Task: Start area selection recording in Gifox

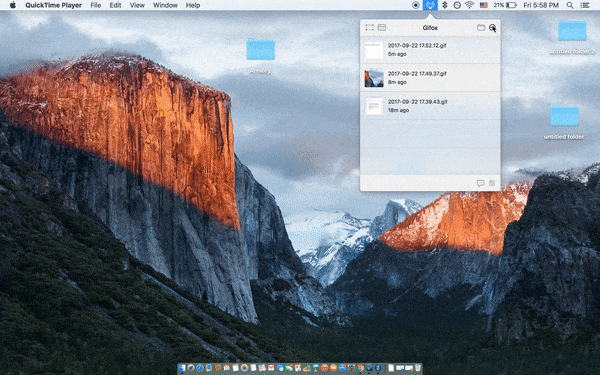Action: (x=369, y=27)
